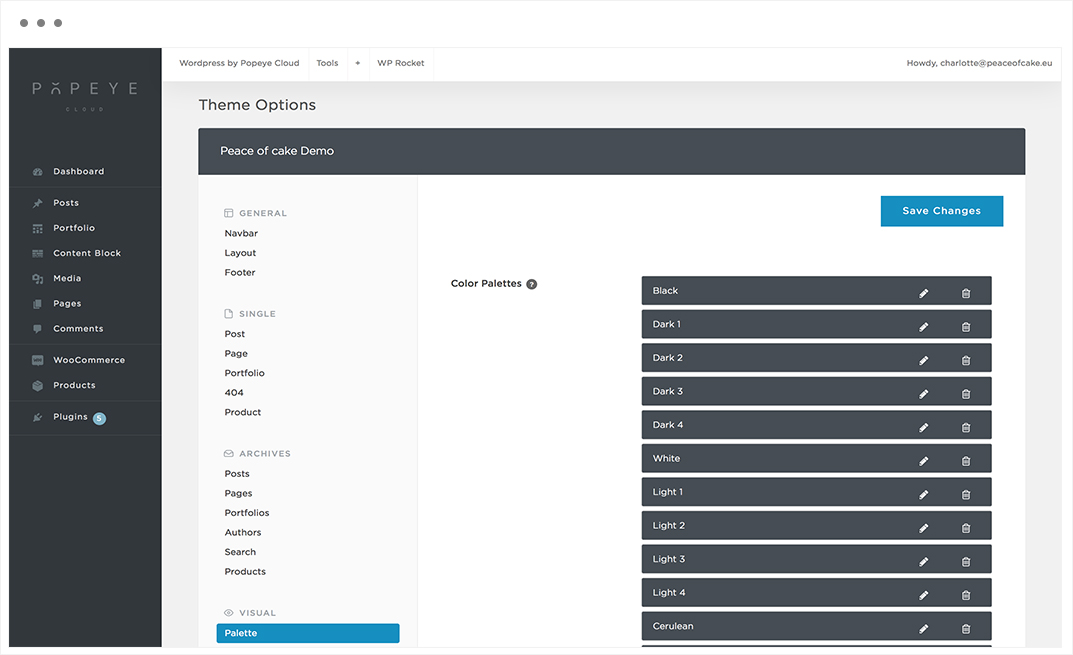Edit the Cerulean palette
The width and height of the screenshot is (1073, 655).
click(923, 629)
